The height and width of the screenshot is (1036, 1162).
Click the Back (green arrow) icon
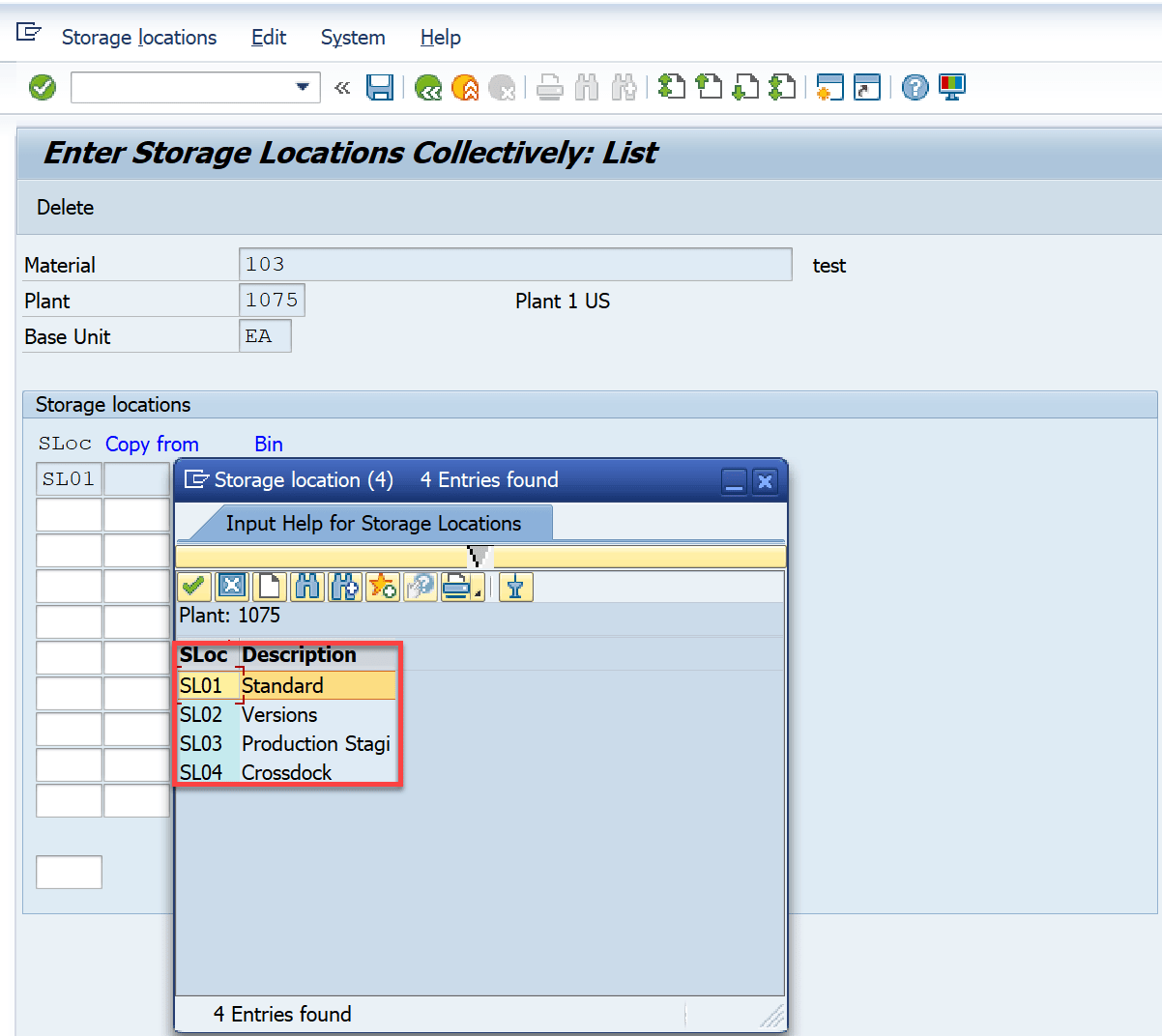pos(428,87)
